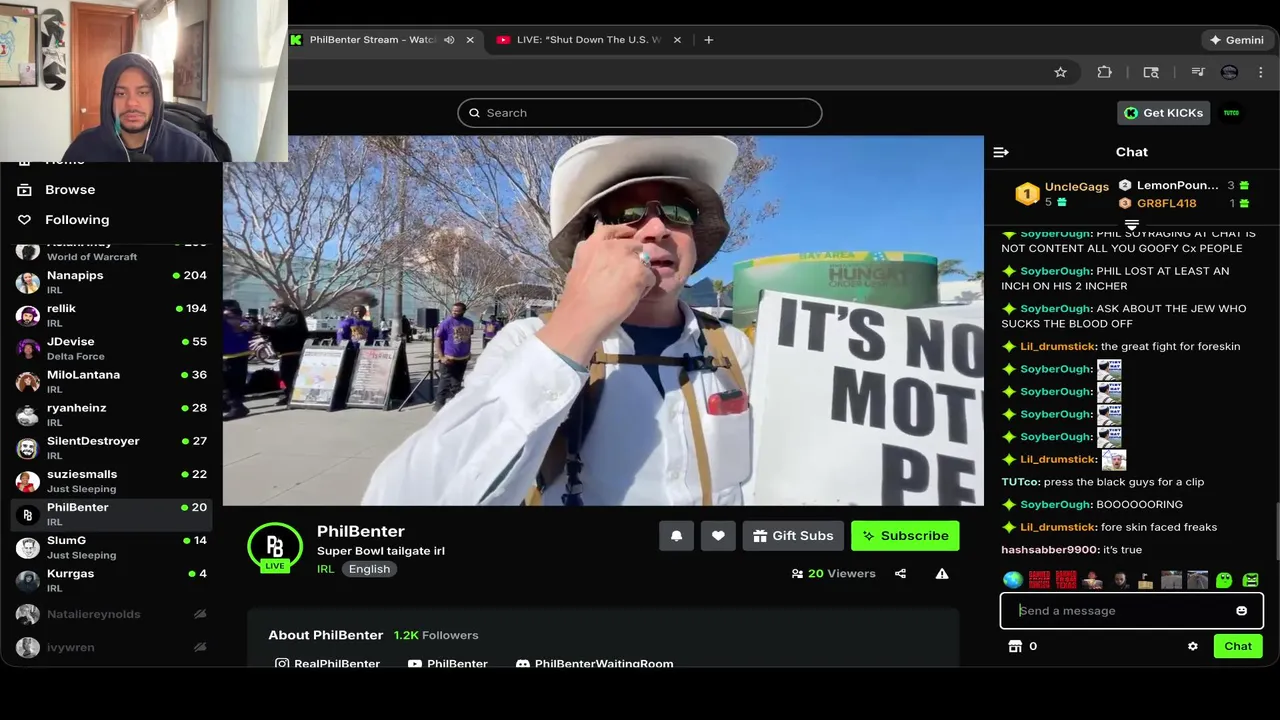Viewport: 1280px width, 720px height.
Task: Open Chrome's three-dot menu
Action: [1261, 72]
